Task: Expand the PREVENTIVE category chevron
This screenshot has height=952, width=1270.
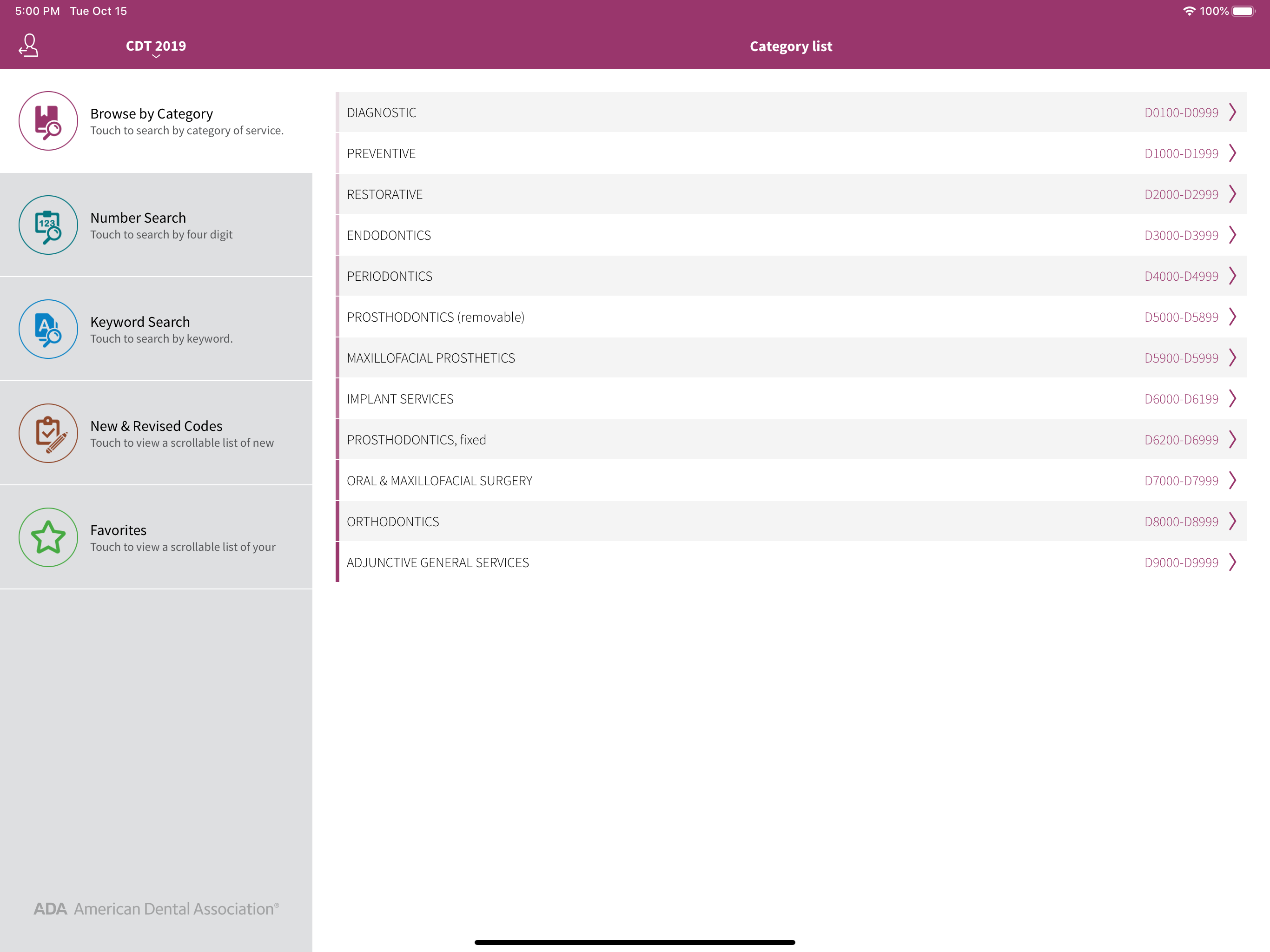Action: (1233, 153)
